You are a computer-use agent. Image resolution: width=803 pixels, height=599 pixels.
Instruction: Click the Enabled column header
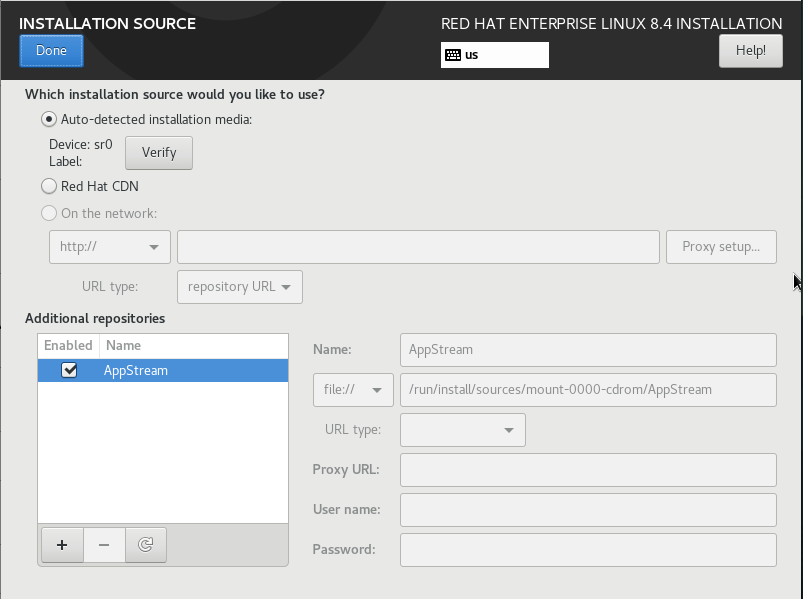(69, 346)
